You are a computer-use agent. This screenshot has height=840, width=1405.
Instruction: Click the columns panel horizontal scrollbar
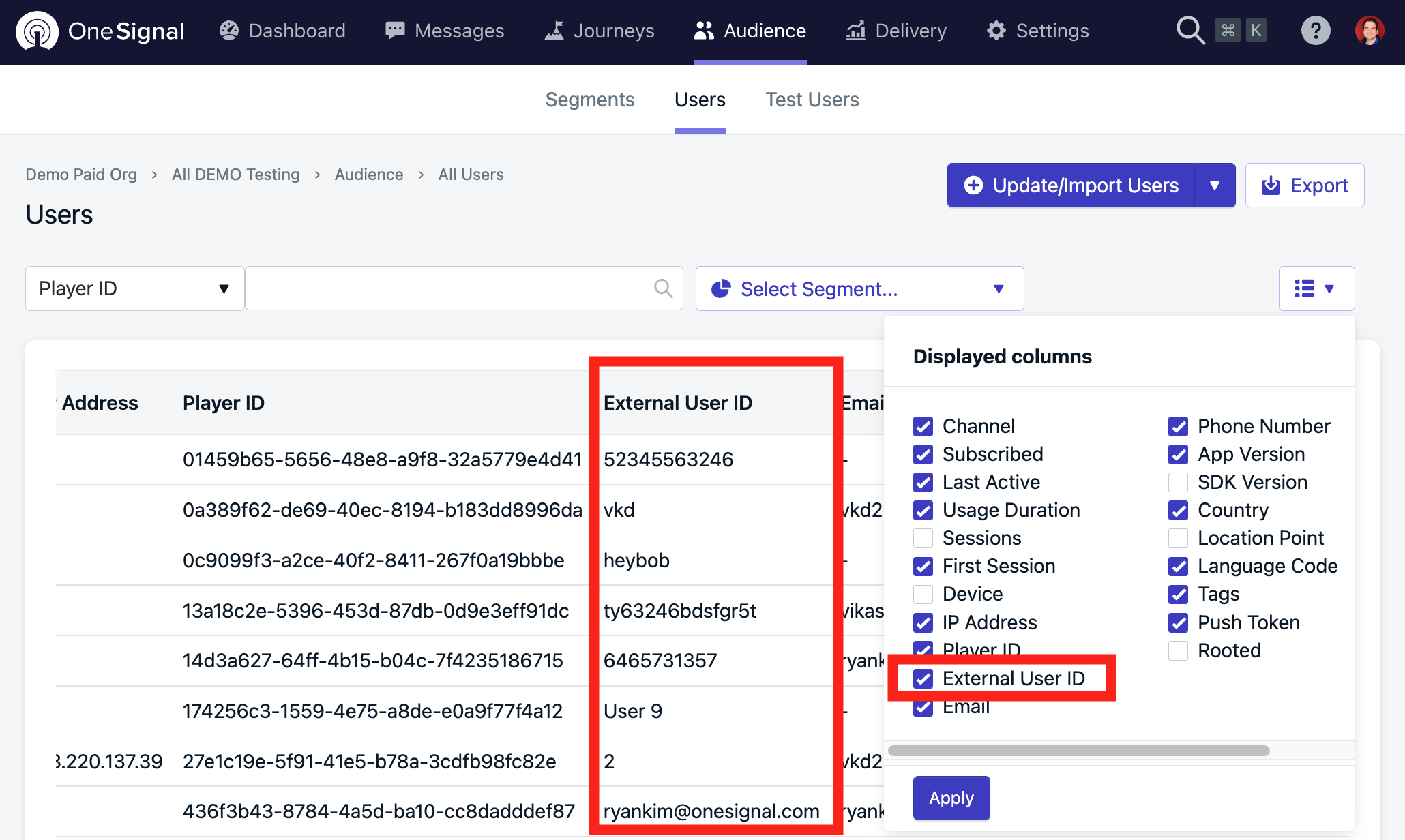(1078, 751)
